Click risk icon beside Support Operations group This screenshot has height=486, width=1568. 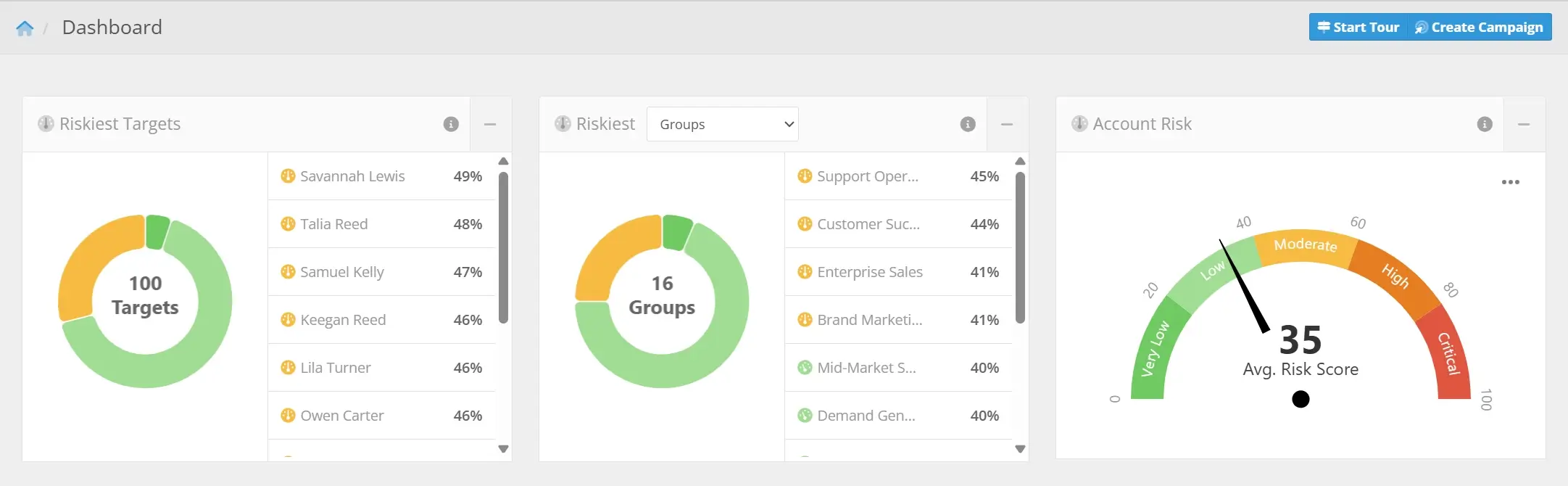pos(805,176)
